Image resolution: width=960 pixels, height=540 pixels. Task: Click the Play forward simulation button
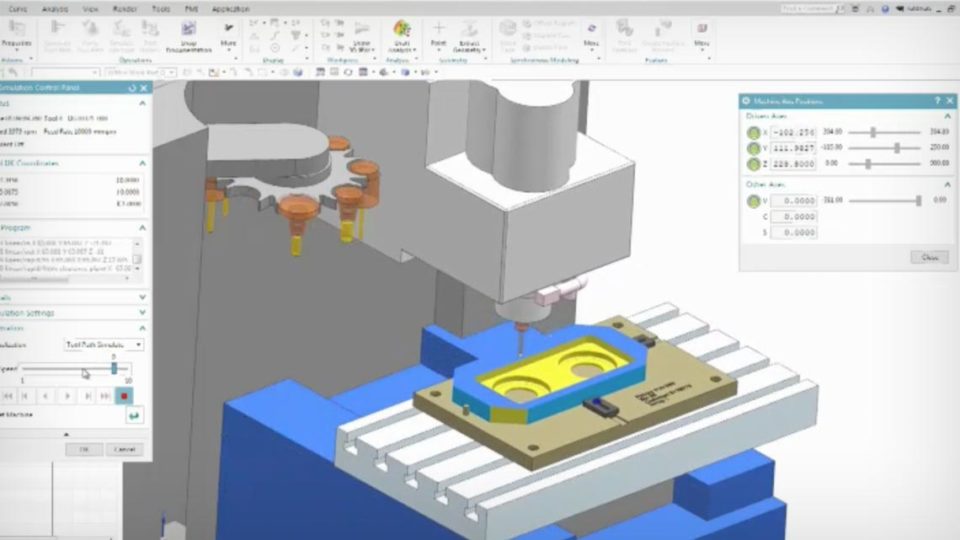[69, 396]
